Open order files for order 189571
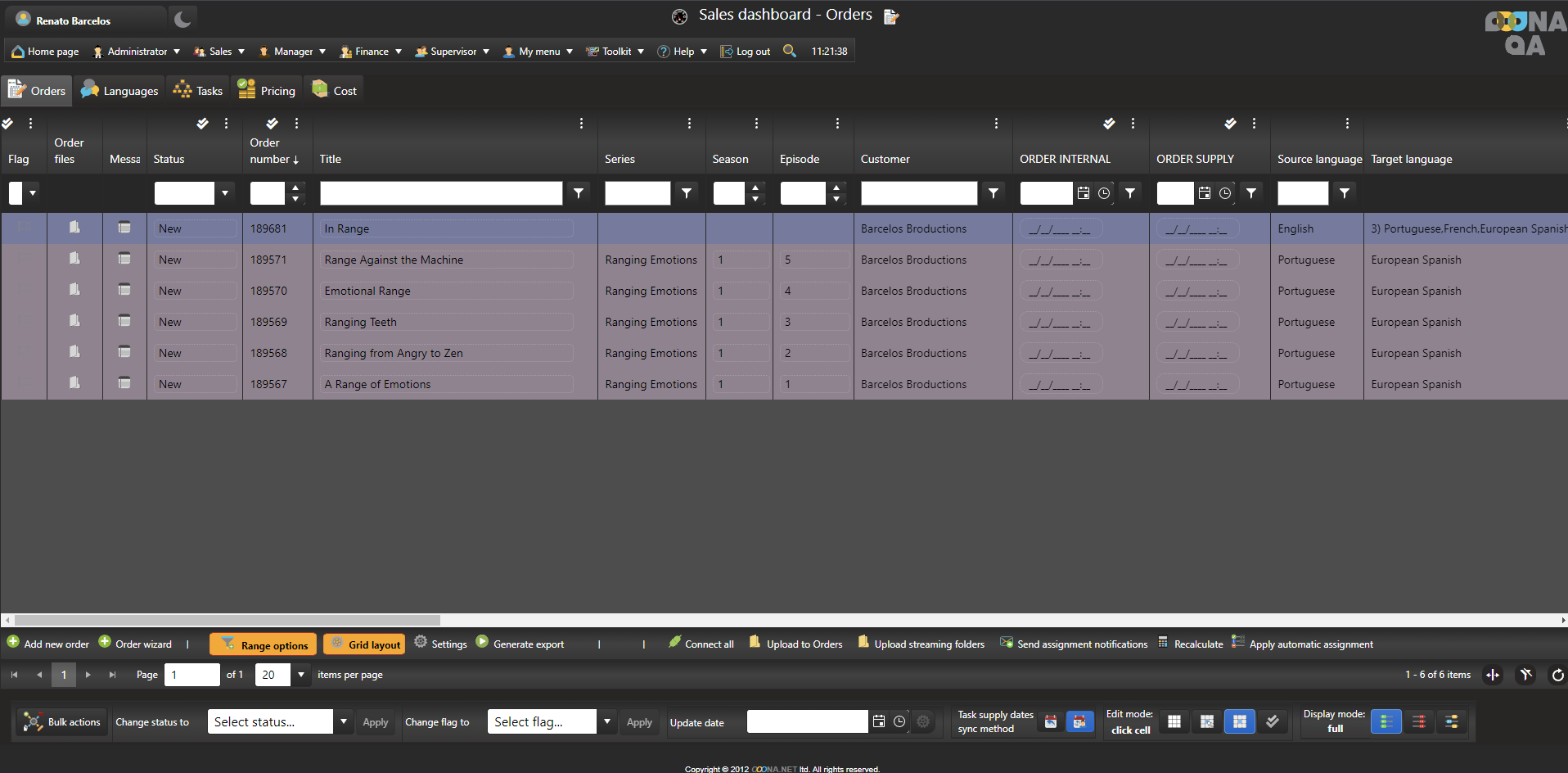This screenshot has height=773, width=1568. point(74,259)
